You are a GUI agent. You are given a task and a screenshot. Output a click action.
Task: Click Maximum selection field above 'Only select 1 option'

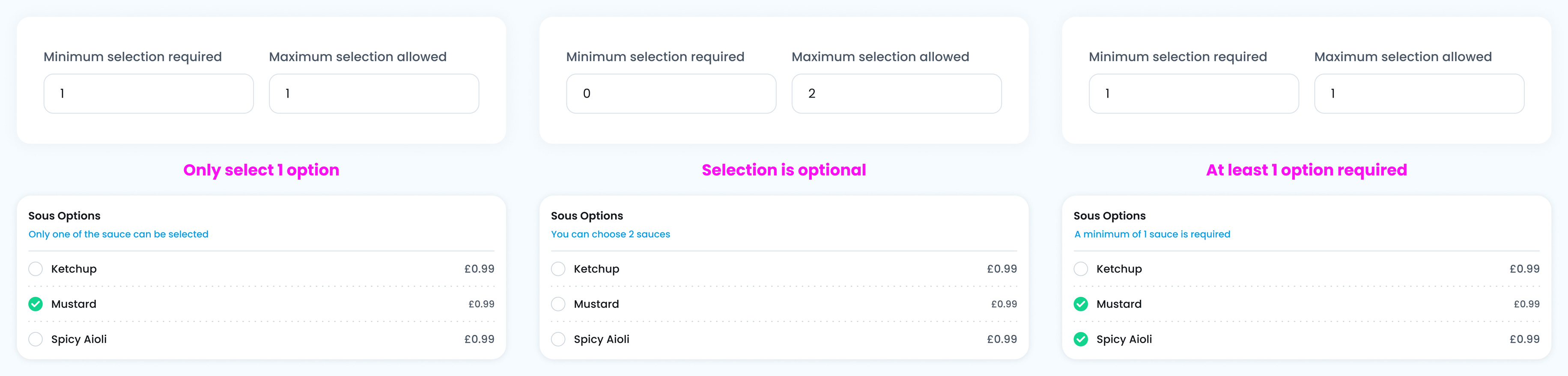(x=374, y=94)
